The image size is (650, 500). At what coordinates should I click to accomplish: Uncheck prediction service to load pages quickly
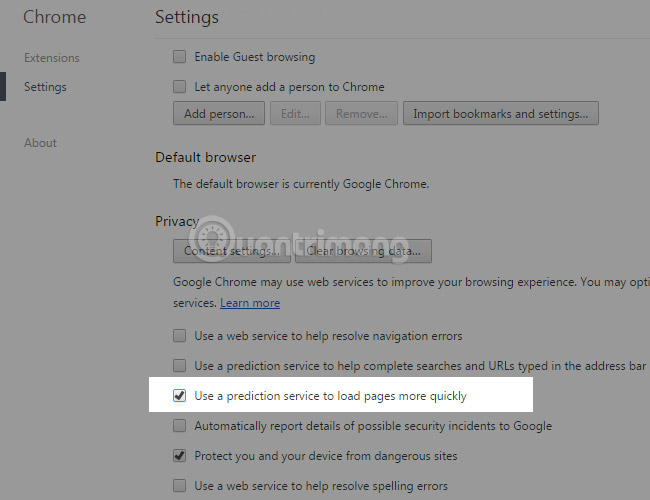179,396
